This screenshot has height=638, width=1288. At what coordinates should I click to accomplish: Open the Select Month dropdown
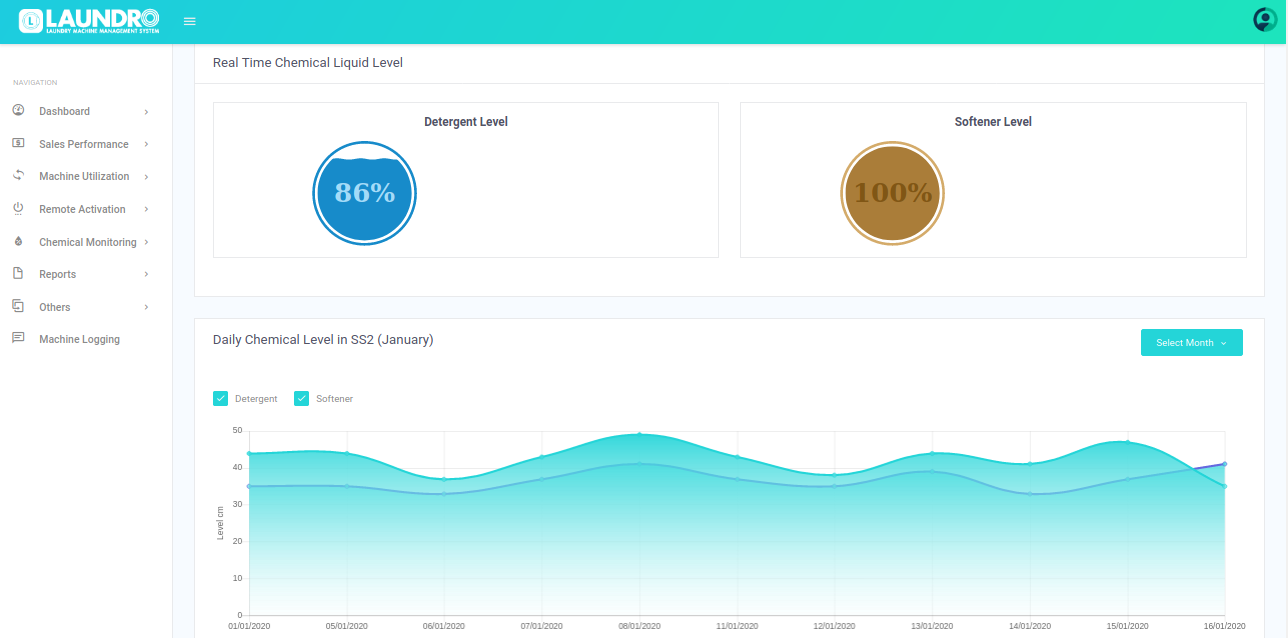pos(1191,343)
